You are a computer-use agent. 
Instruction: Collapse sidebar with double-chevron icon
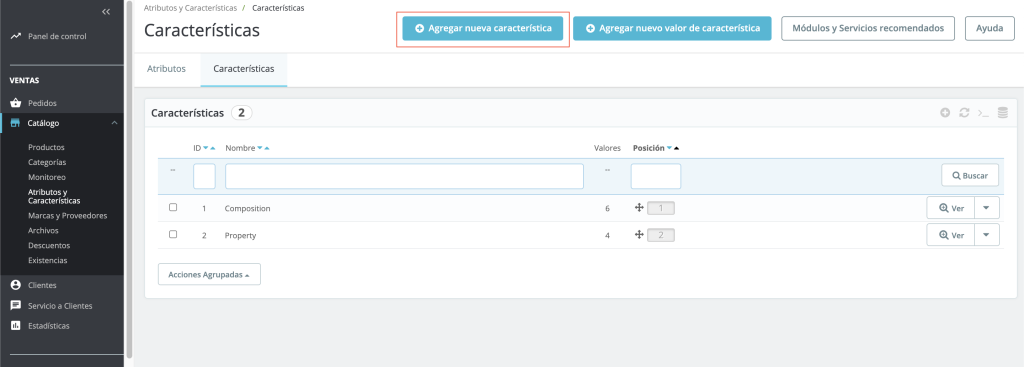[106, 12]
